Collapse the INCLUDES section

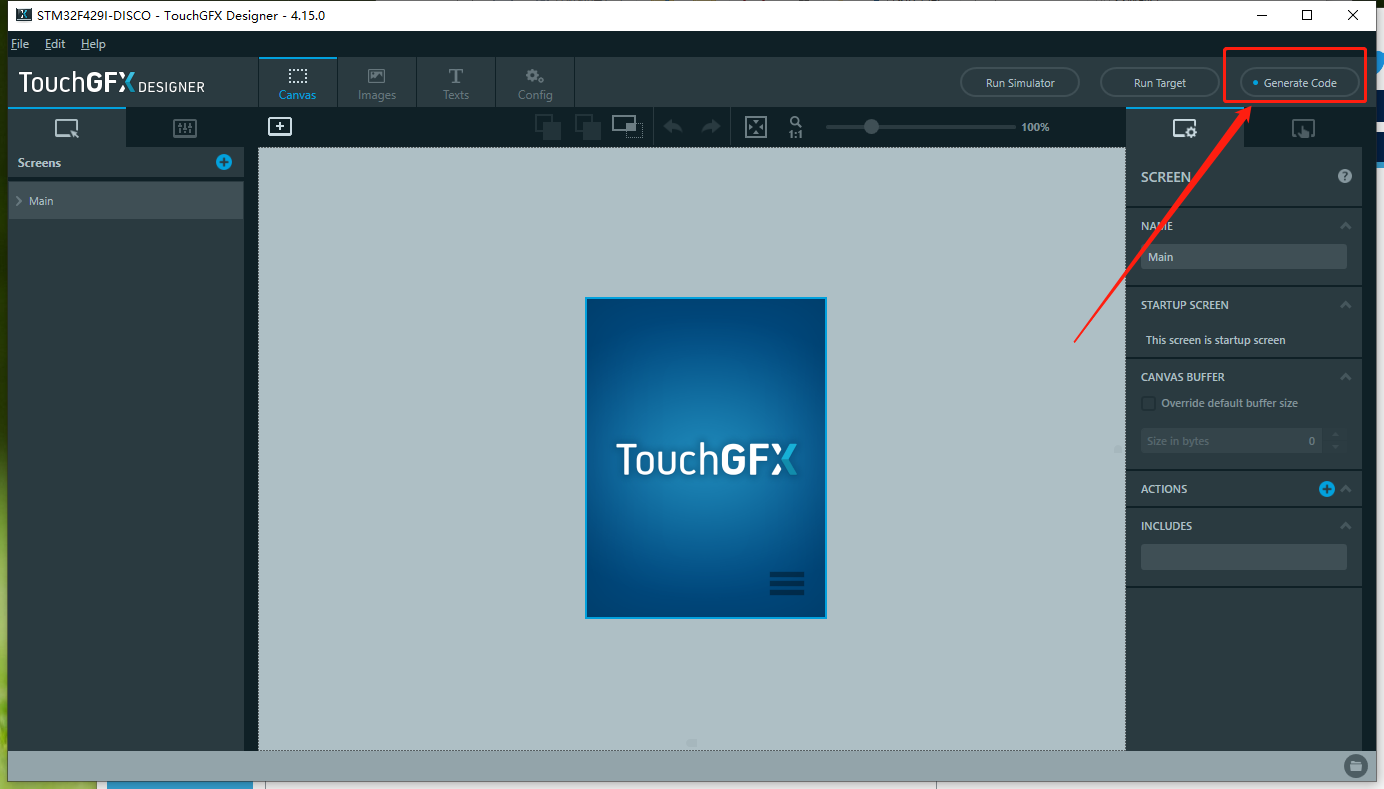coord(1346,526)
